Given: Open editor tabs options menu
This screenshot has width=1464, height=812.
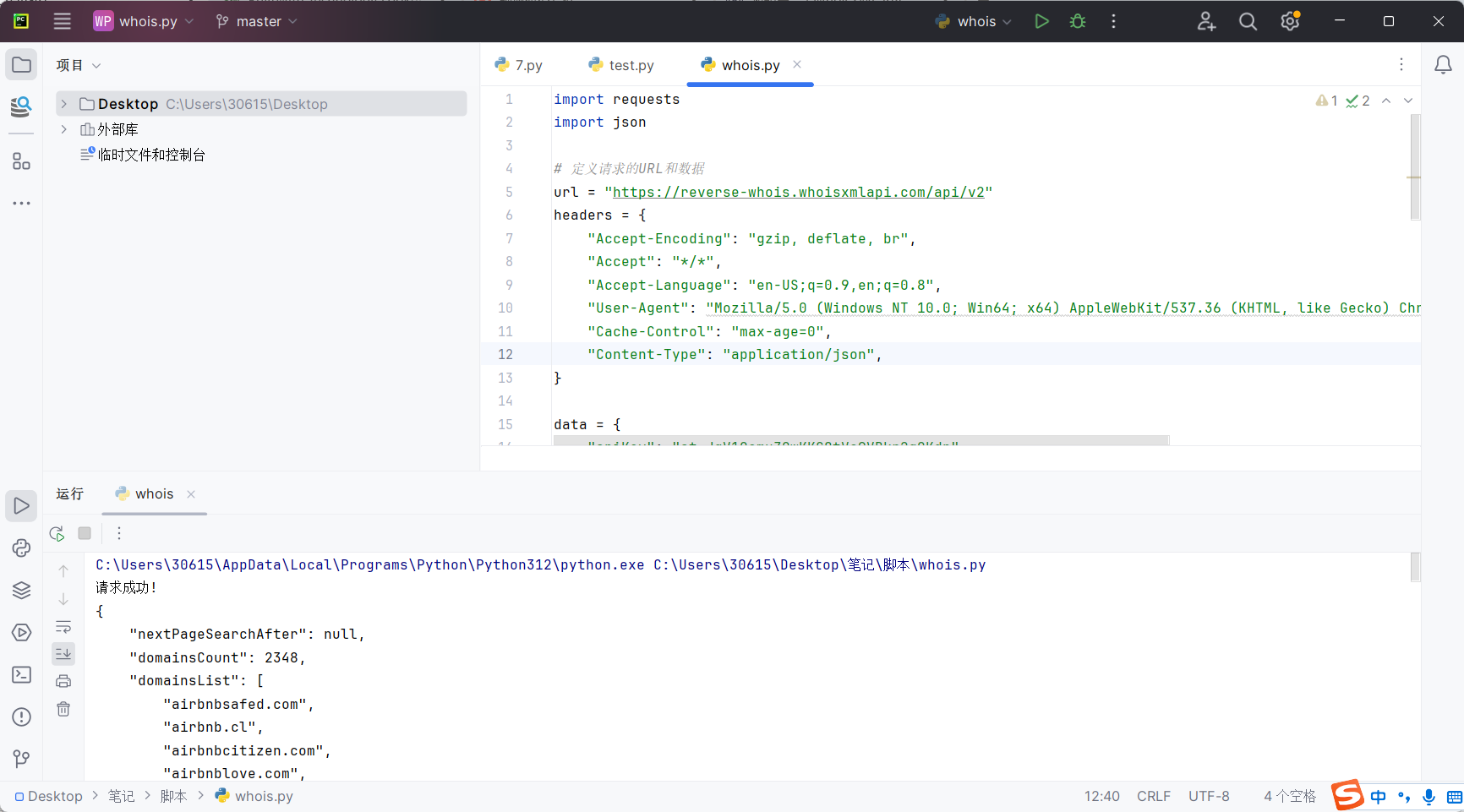Looking at the screenshot, I should pyautogui.click(x=1401, y=65).
